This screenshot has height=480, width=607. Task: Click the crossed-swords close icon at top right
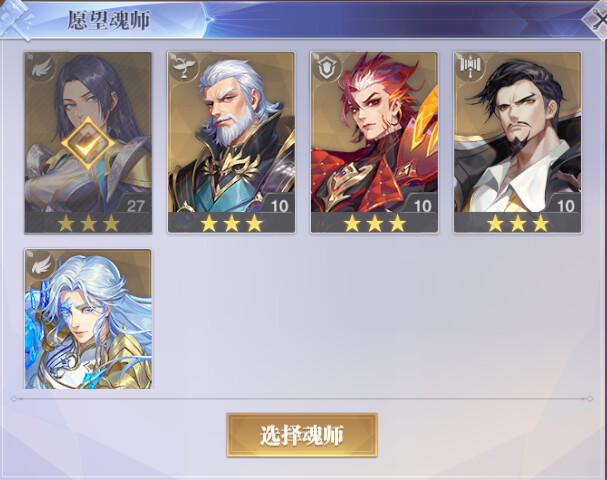tap(597, 19)
